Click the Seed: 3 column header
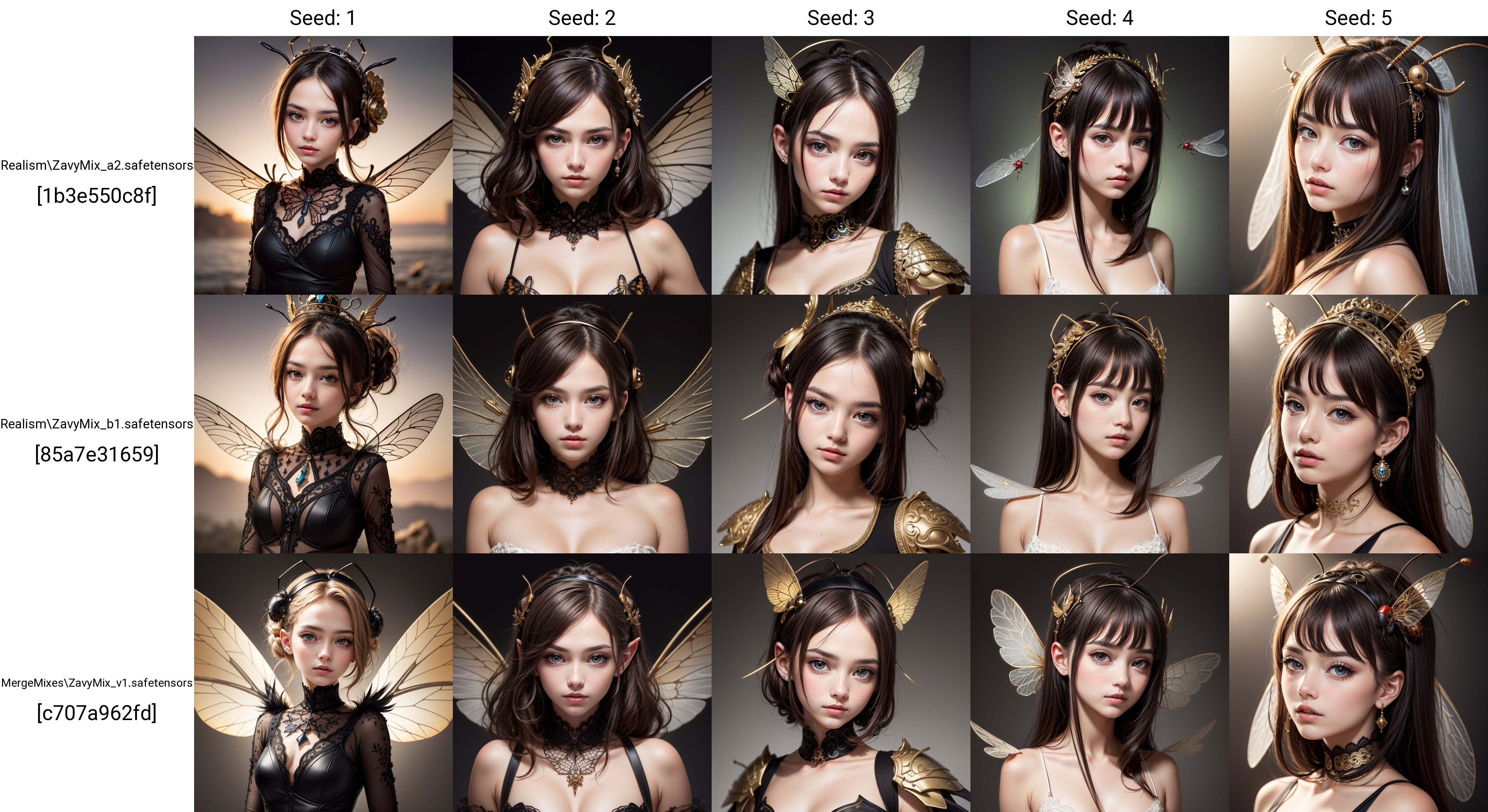The width and height of the screenshot is (1488, 812). point(840,18)
